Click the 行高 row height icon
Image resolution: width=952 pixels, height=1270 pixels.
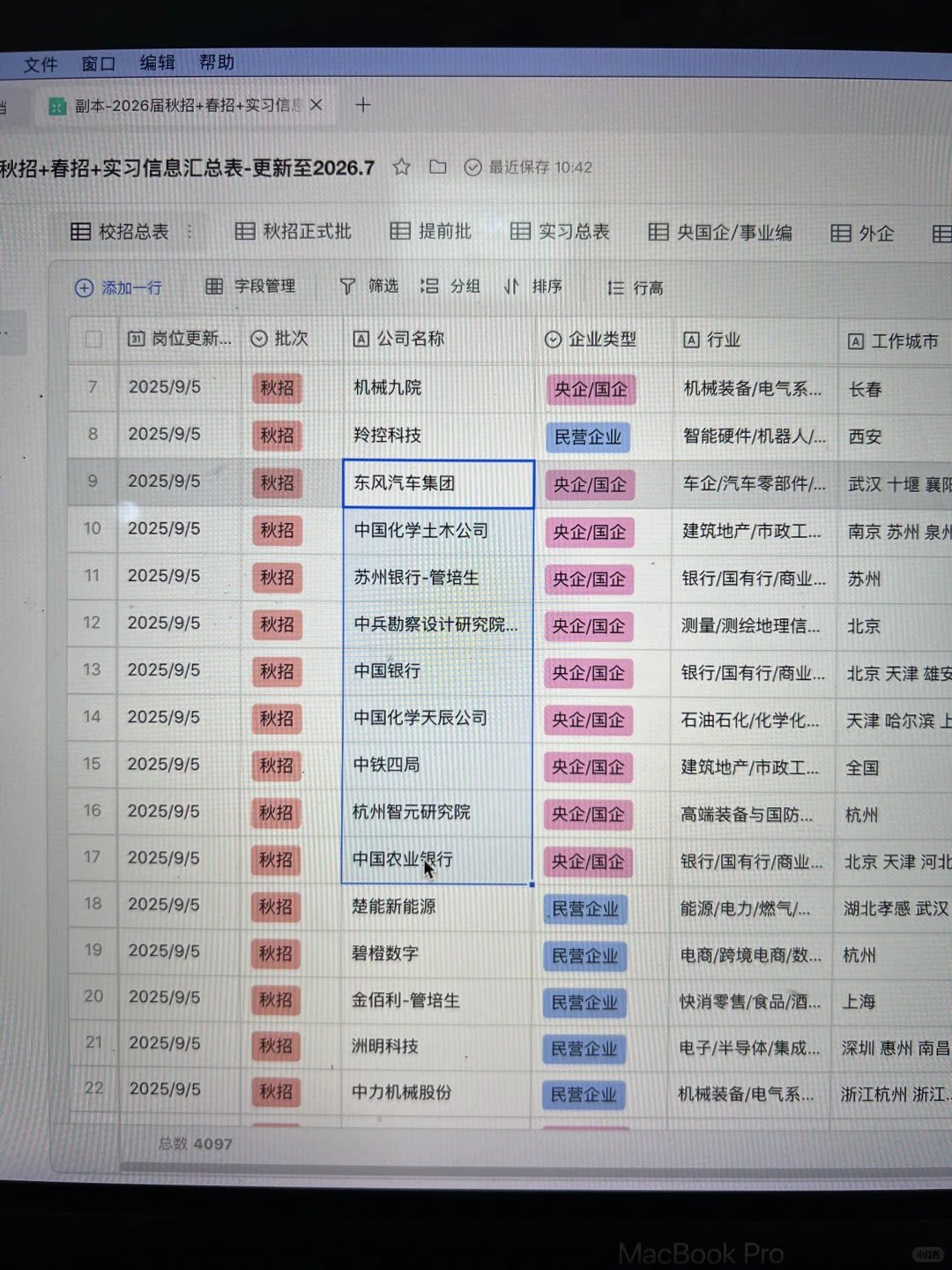[615, 288]
